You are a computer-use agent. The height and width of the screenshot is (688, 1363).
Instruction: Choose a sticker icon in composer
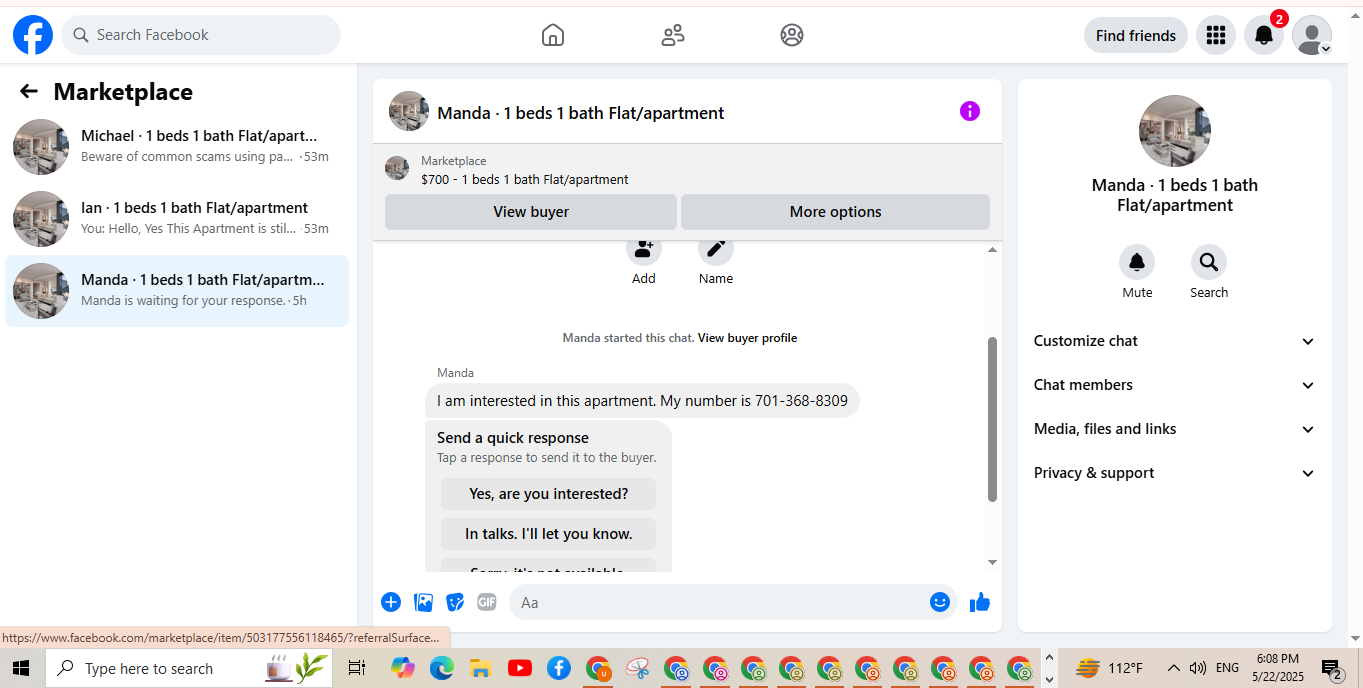(455, 602)
